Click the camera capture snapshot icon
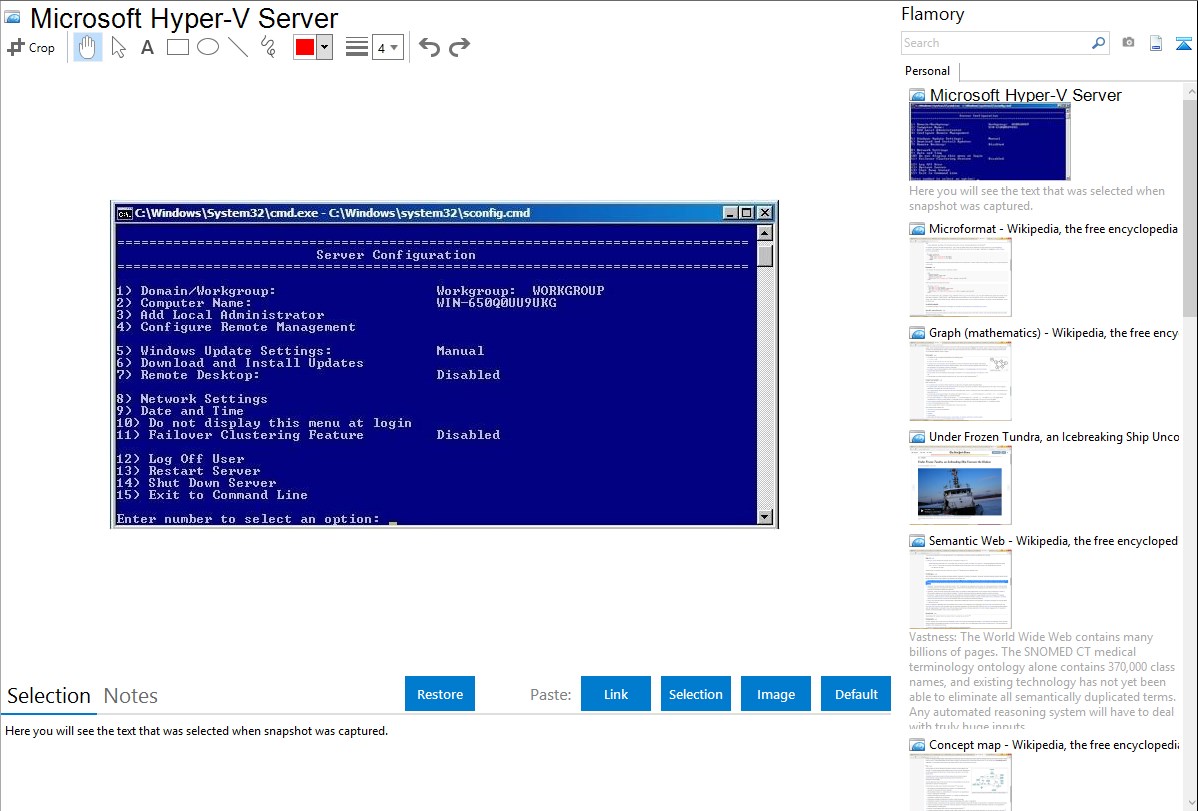The image size is (1198, 811). click(x=1128, y=43)
